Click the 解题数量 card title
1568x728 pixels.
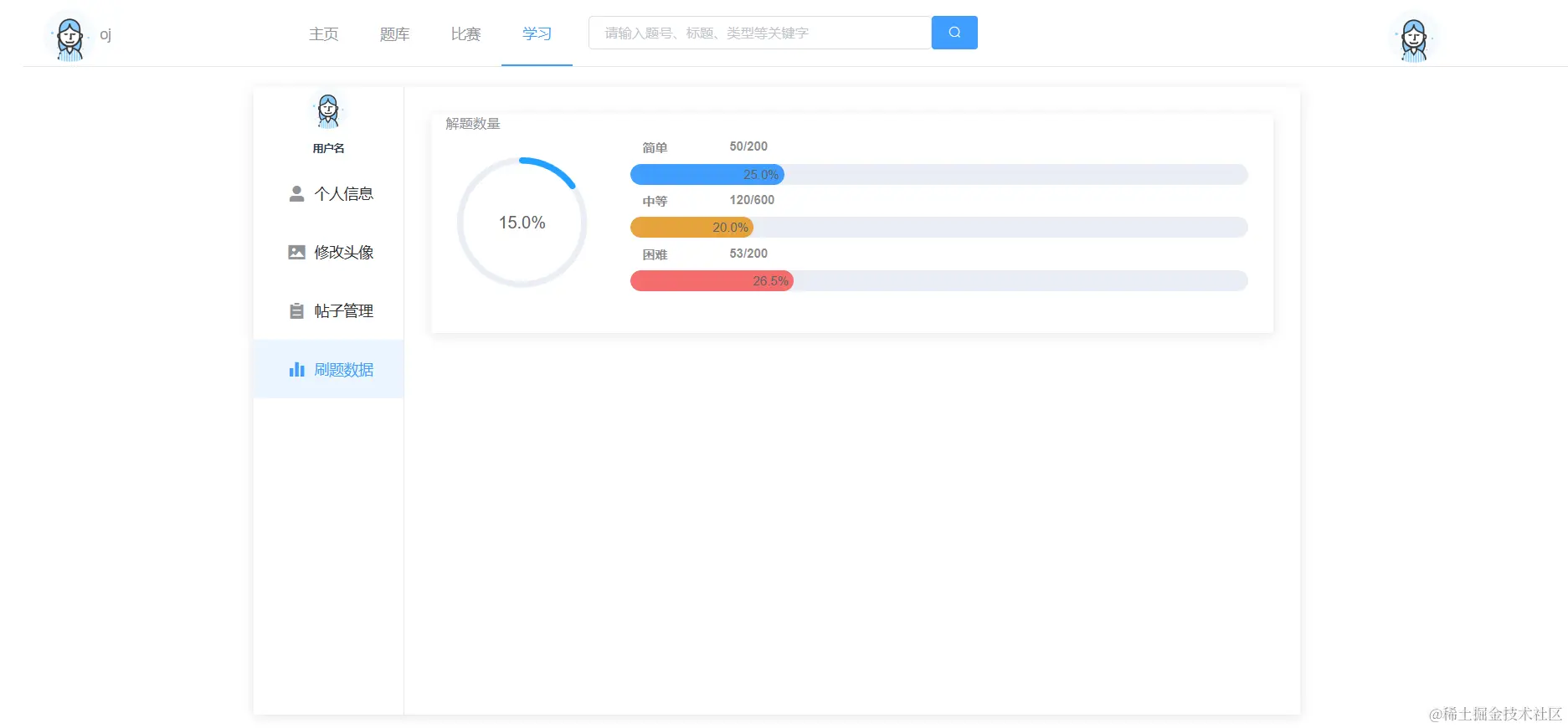(473, 124)
